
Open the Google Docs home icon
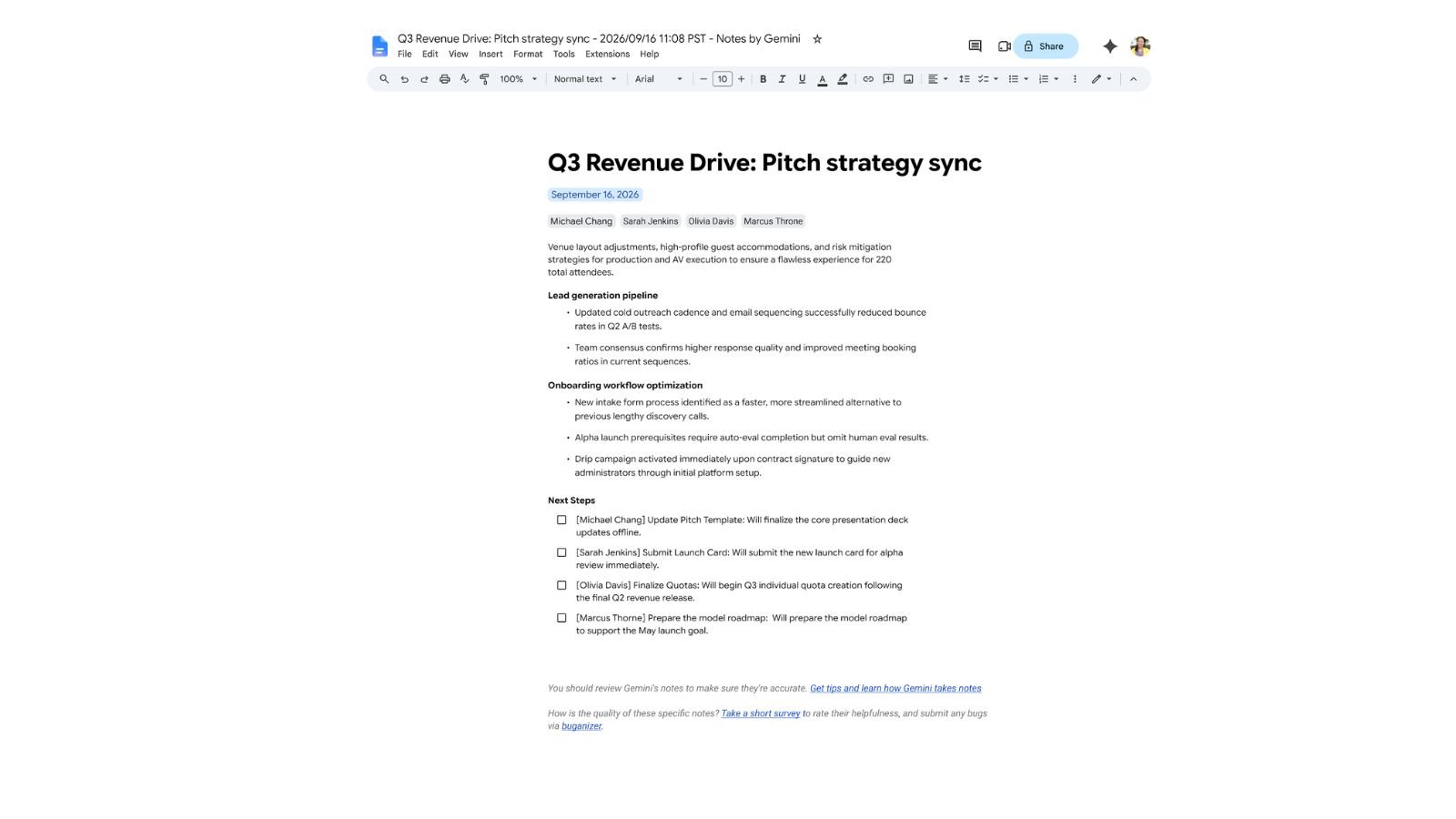pyautogui.click(x=379, y=46)
